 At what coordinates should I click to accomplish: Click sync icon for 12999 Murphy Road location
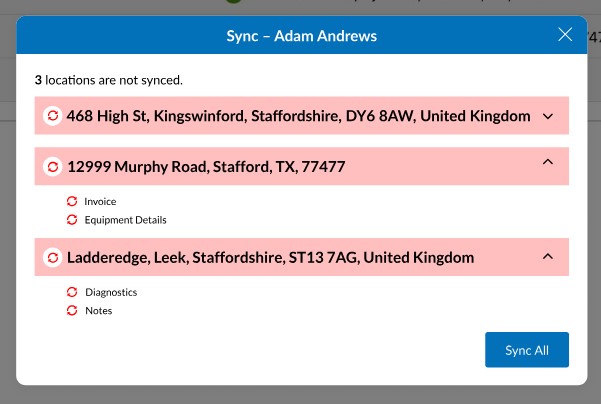click(53, 167)
